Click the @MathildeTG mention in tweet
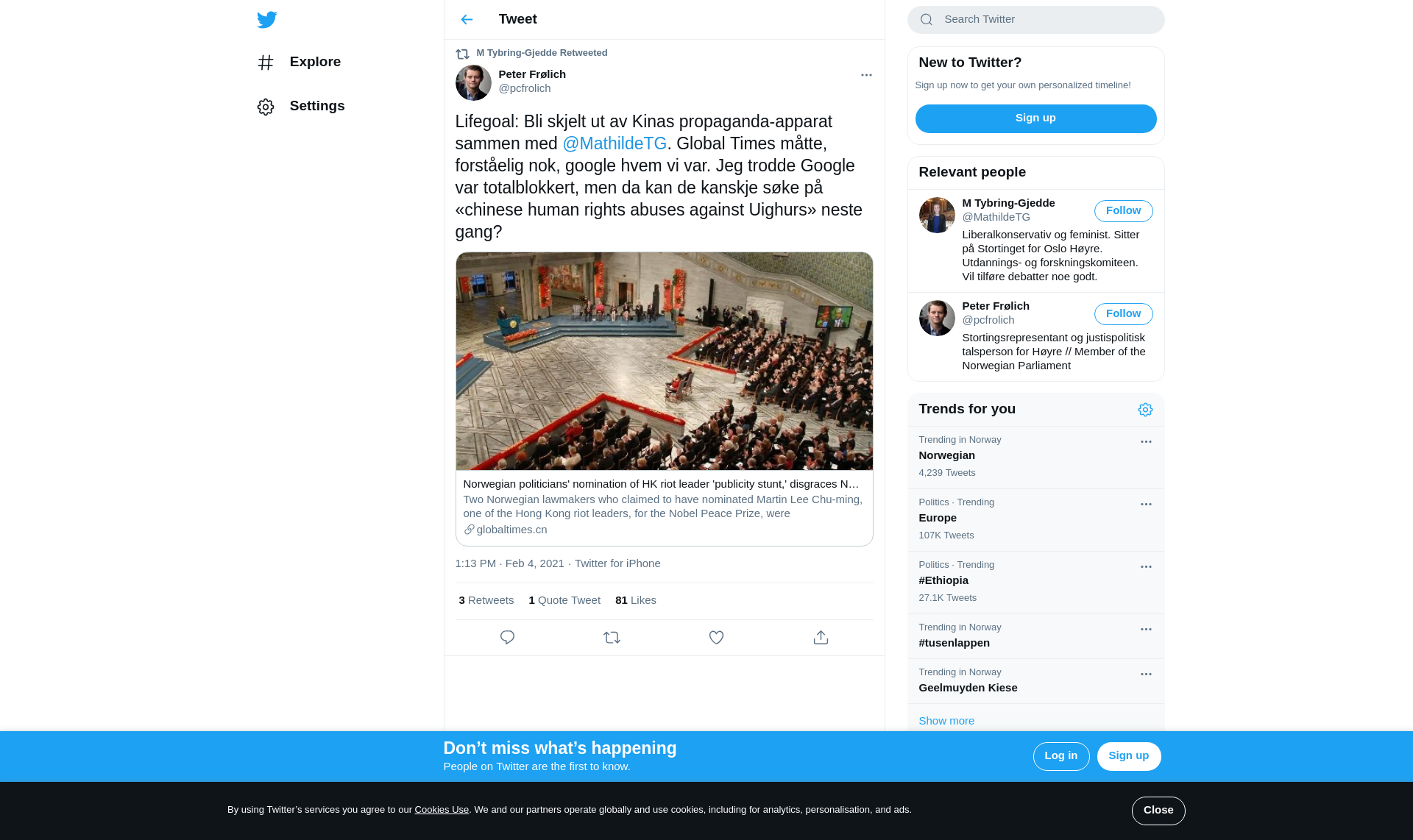 click(615, 143)
